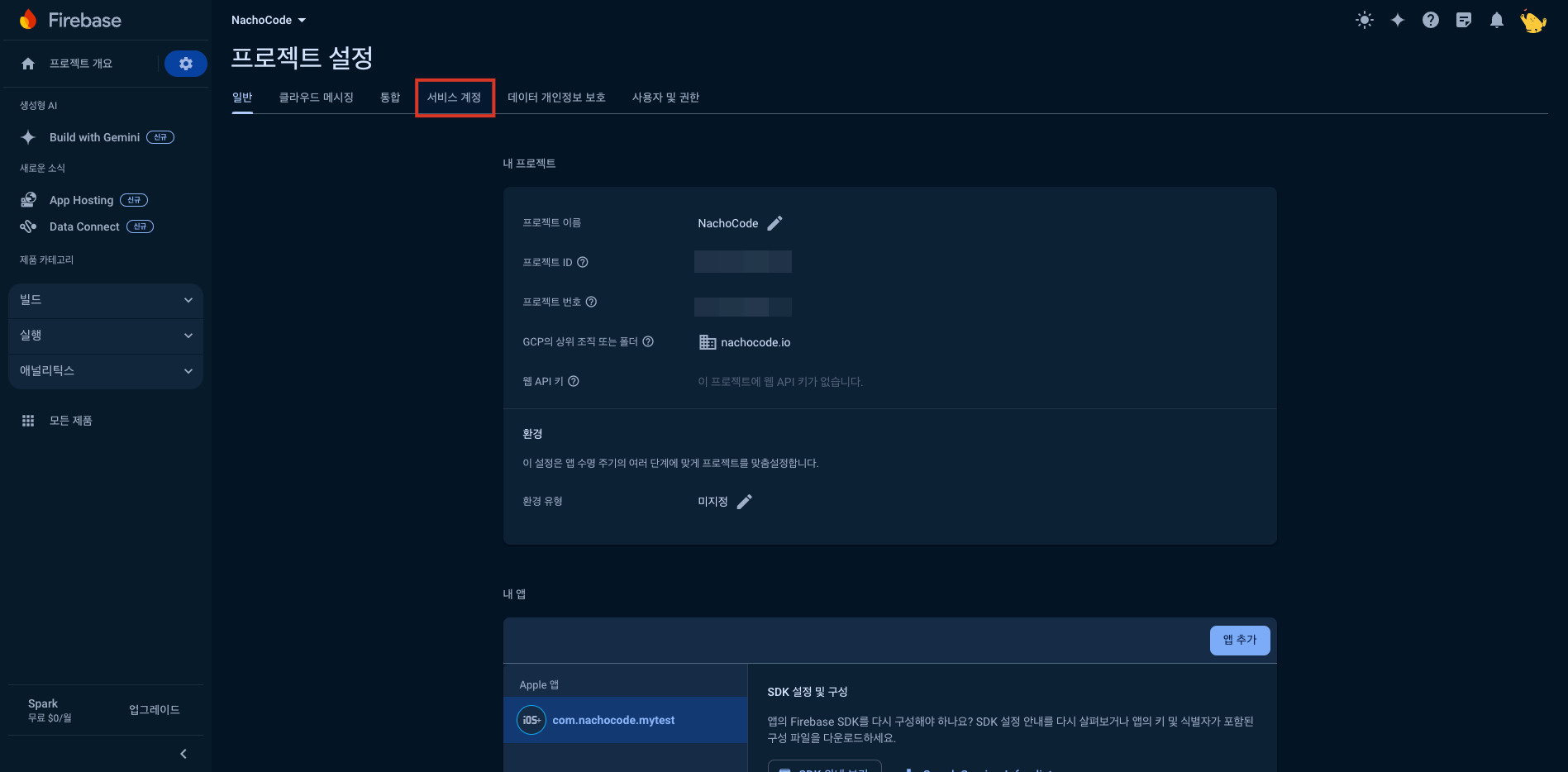Screen dimensions: 1568x772
Task: Click the 환경 subsection heading
Action: click(532, 434)
